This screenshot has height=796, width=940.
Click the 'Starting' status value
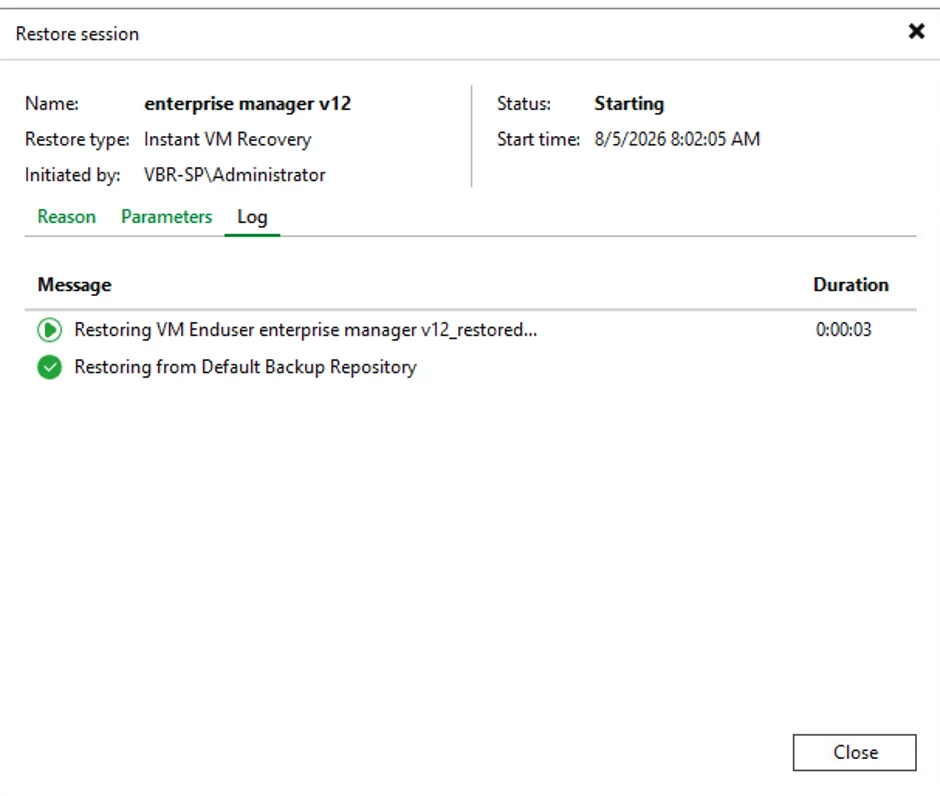pyautogui.click(x=629, y=104)
